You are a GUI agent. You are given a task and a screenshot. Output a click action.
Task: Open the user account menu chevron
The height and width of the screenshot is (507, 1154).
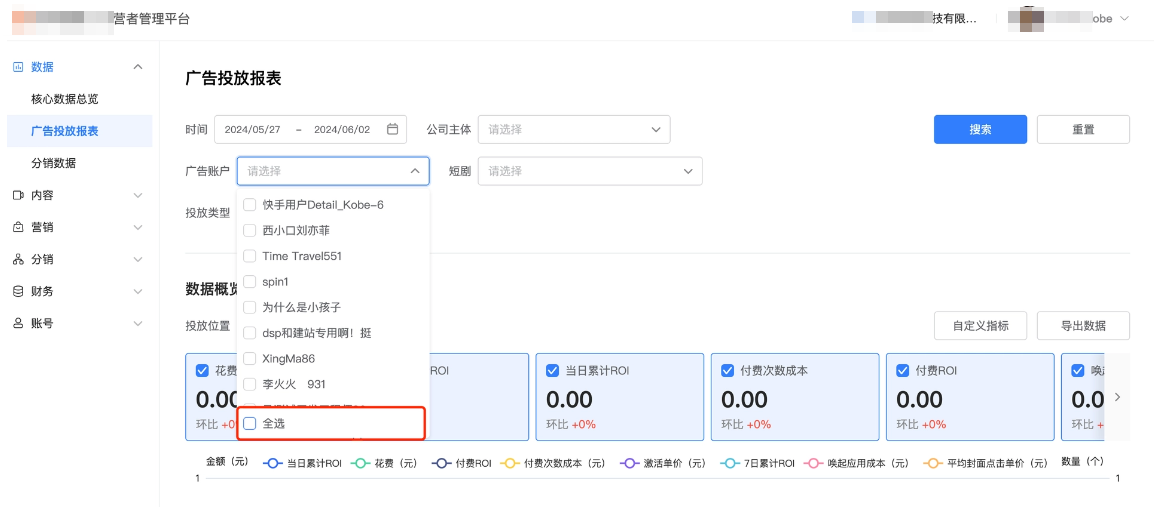tap(1124, 18)
